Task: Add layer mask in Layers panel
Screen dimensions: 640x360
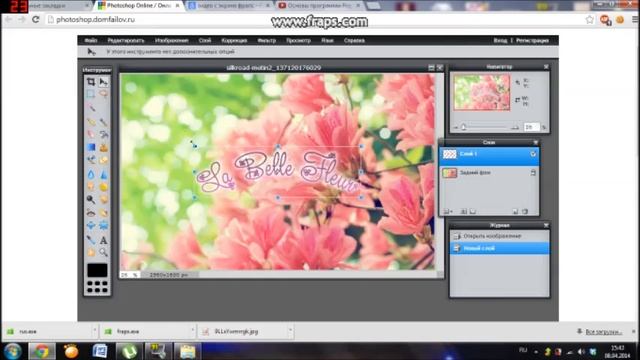Action: 464,211
